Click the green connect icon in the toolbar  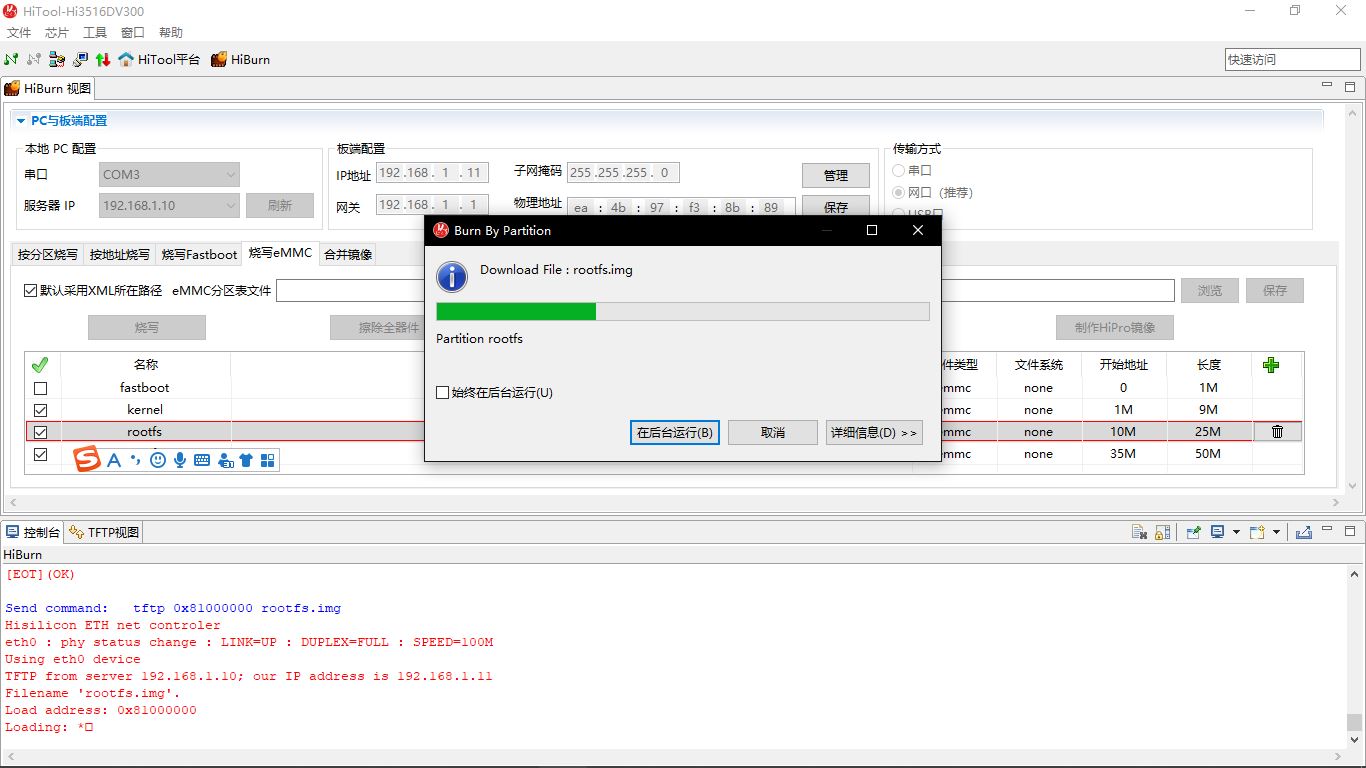click(11, 59)
